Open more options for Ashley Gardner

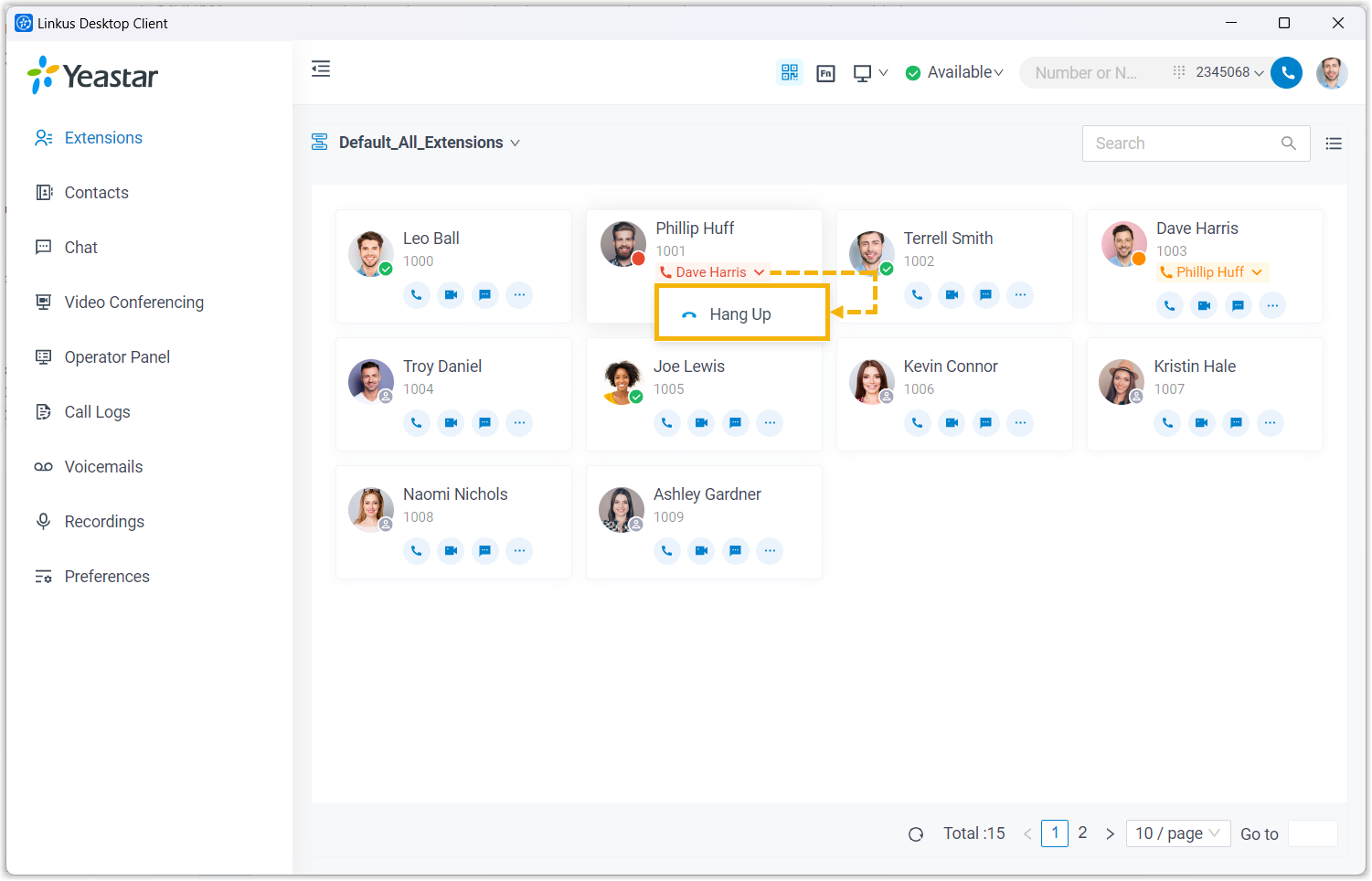click(770, 551)
